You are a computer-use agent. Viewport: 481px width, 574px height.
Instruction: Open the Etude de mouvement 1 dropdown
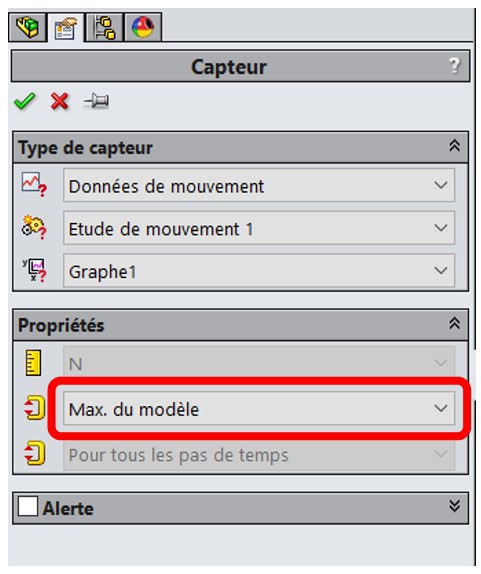pos(259,228)
